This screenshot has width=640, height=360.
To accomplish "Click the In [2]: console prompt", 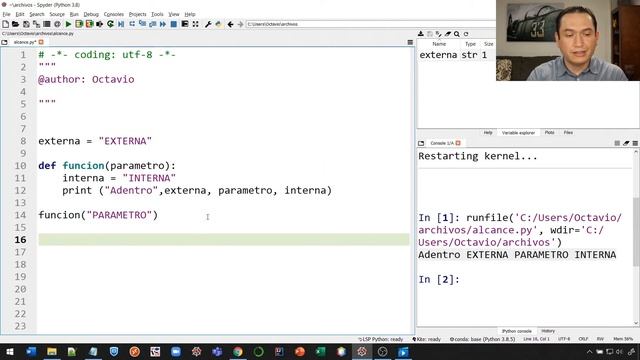I will (439, 280).
